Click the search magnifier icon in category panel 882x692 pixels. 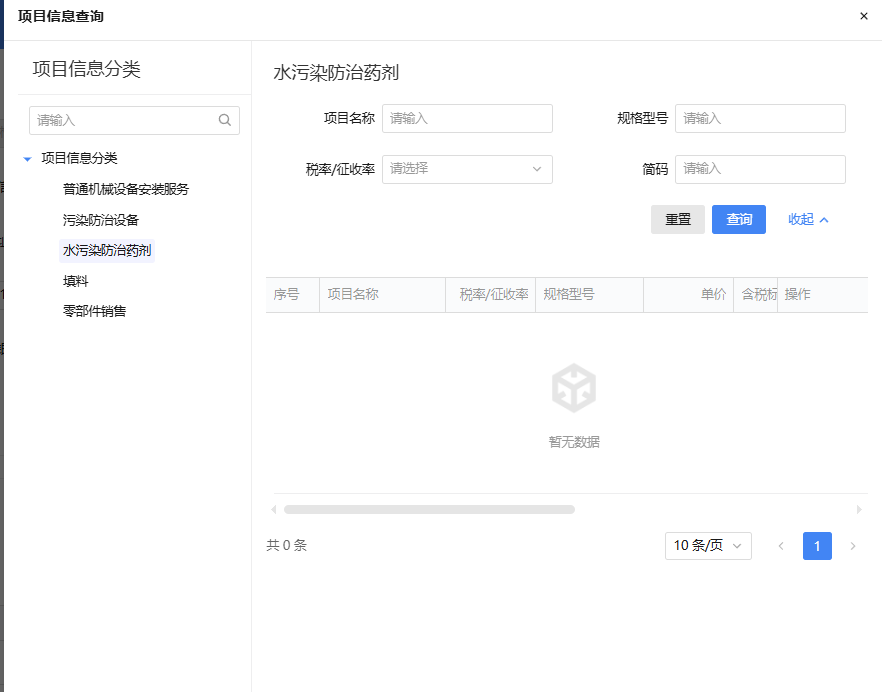[x=224, y=120]
